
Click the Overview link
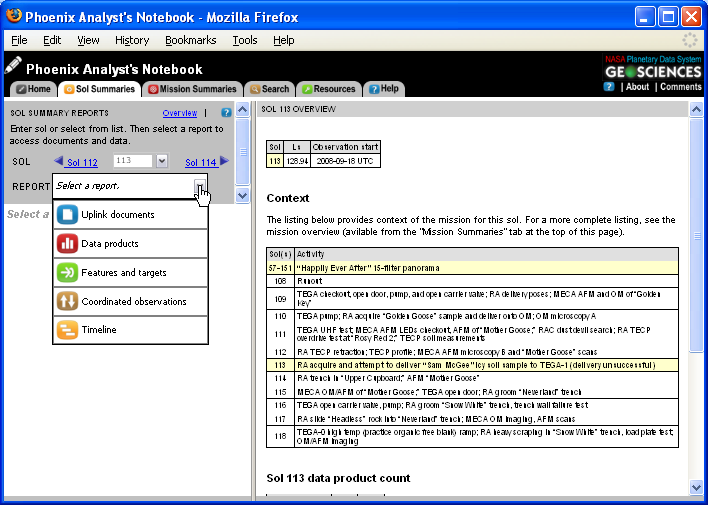(180, 113)
